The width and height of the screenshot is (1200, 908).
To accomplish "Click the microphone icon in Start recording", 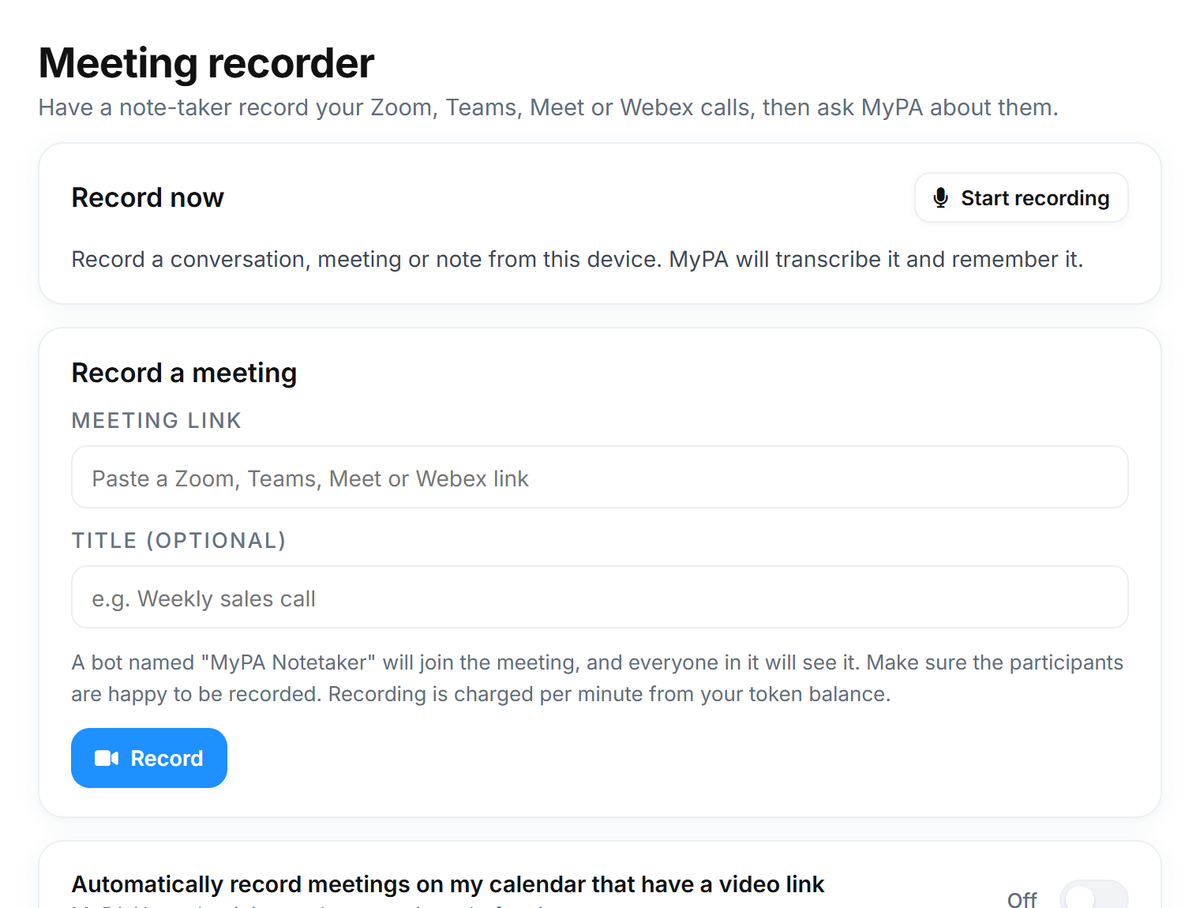I will 940,198.
